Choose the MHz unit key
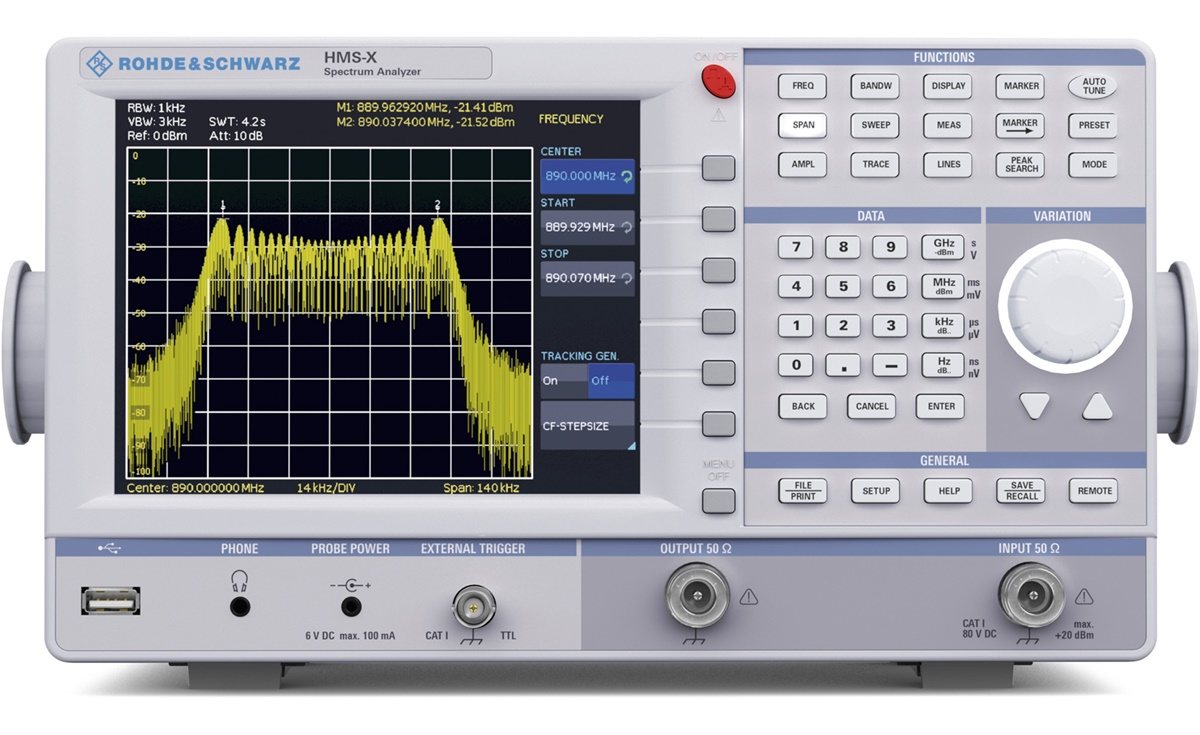 point(943,287)
